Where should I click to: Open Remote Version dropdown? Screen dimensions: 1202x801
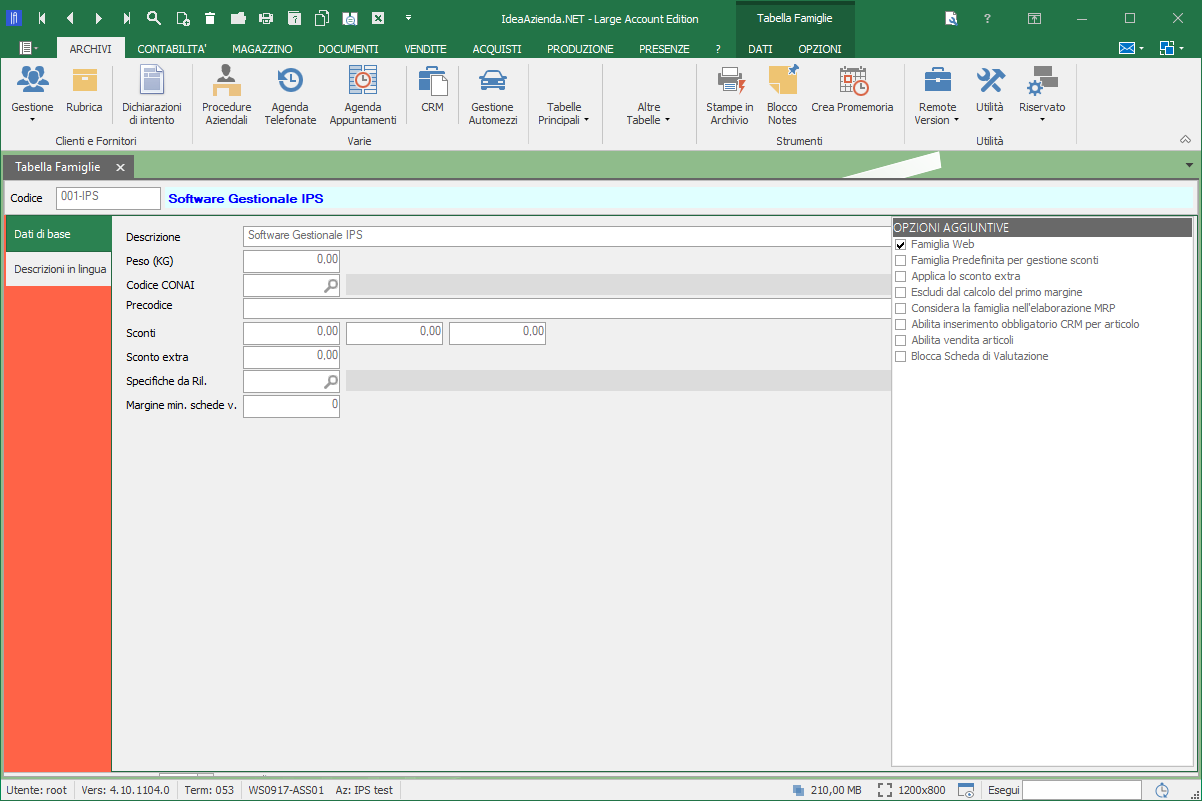click(937, 95)
